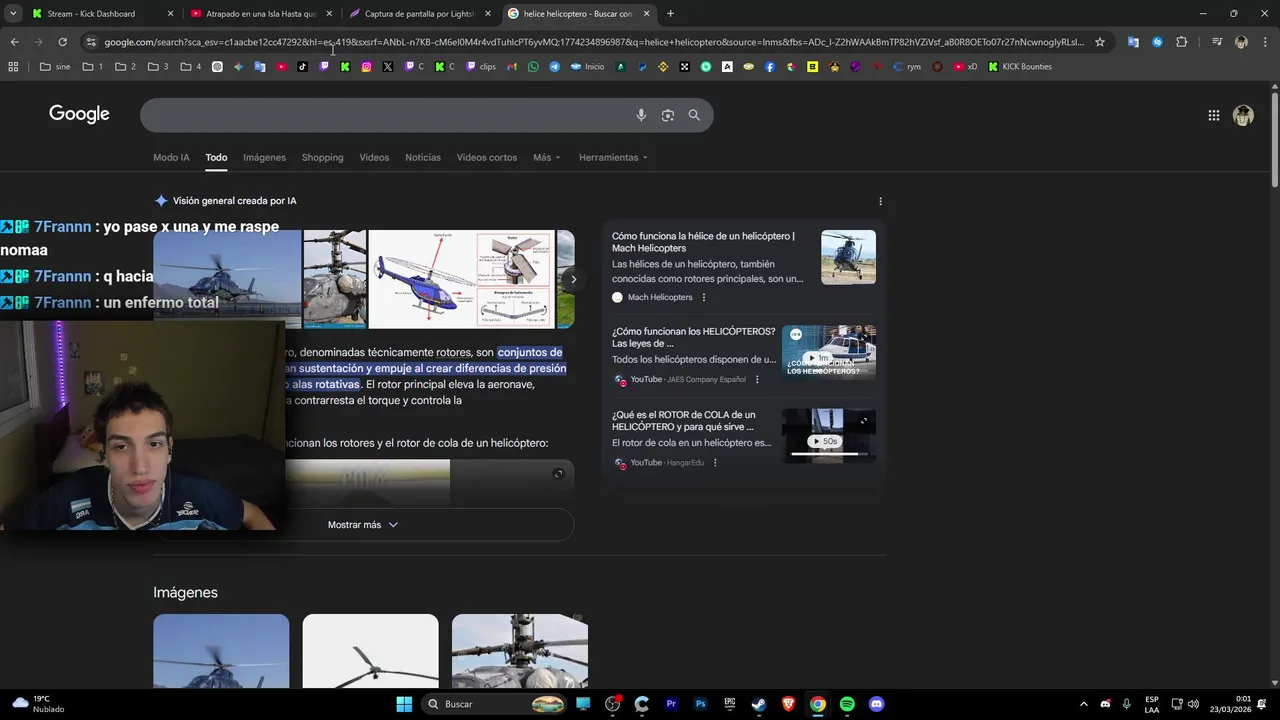Open 'Cómo funciona la hélice de un helicóptero' link
This screenshot has height=720, width=1280.
click(x=703, y=242)
